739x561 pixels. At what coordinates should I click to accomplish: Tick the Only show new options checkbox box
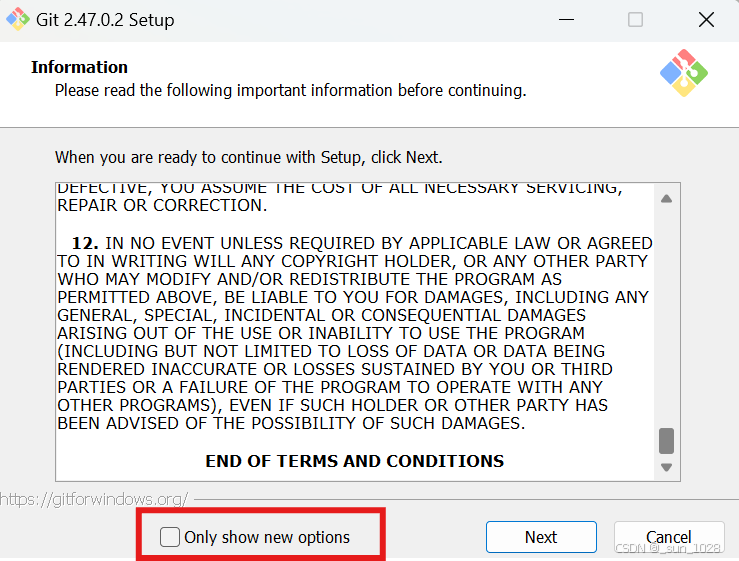point(171,537)
